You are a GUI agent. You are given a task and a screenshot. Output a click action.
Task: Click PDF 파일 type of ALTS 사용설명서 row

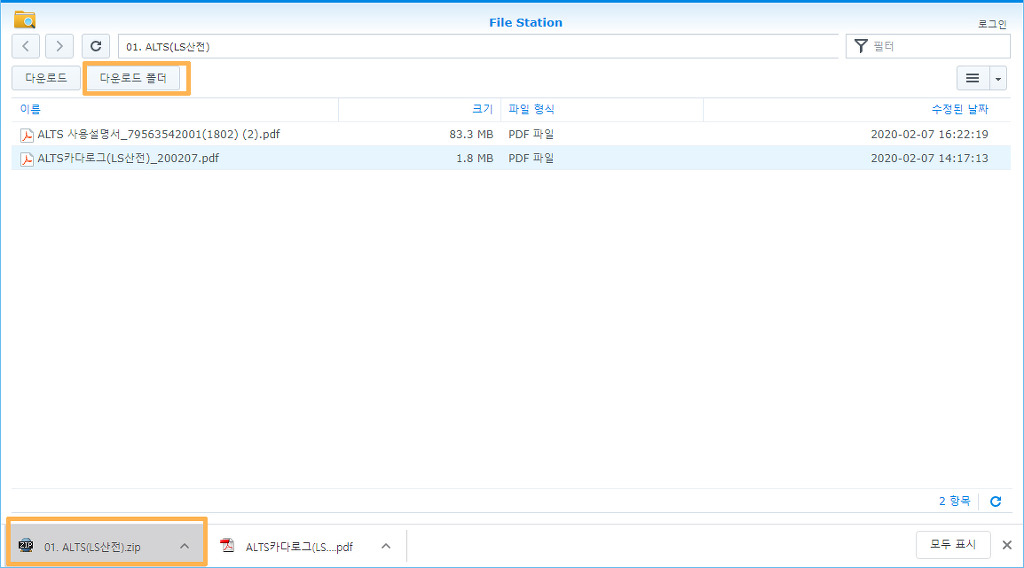pyautogui.click(x=531, y=134)
